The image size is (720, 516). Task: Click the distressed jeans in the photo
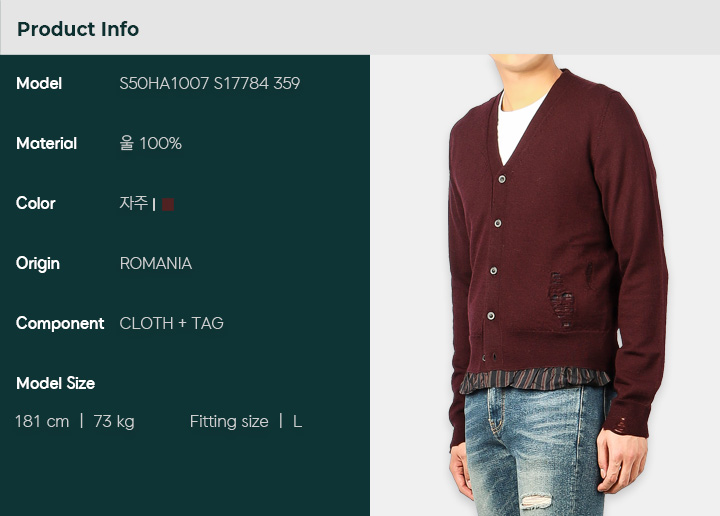tap(537, 451)
